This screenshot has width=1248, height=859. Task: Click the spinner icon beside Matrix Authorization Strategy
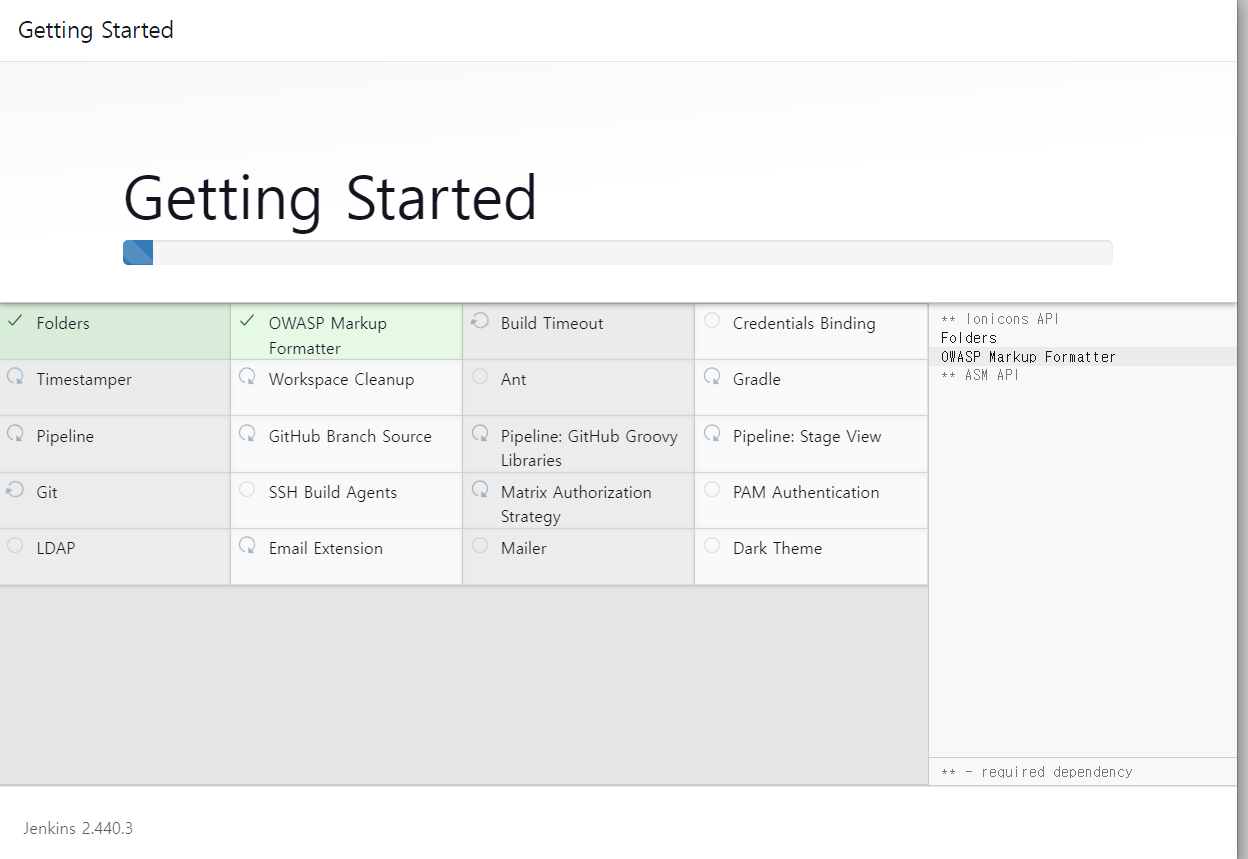pyautogui.click(x=480, y=490)
